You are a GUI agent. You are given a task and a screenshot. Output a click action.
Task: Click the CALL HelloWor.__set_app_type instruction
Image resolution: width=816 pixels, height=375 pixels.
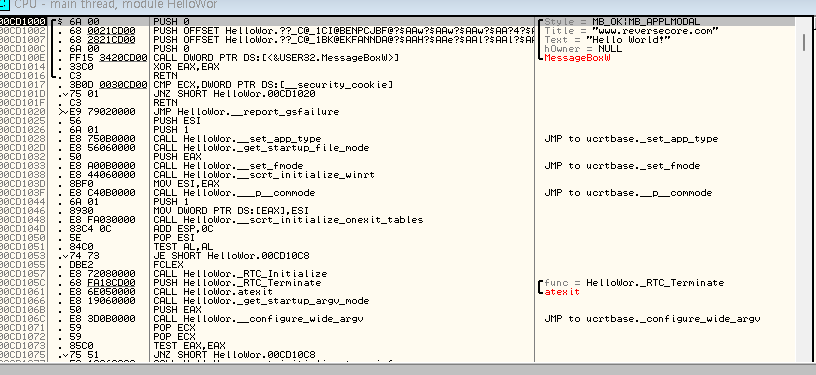pyautogui.click(x=237, y=139)
